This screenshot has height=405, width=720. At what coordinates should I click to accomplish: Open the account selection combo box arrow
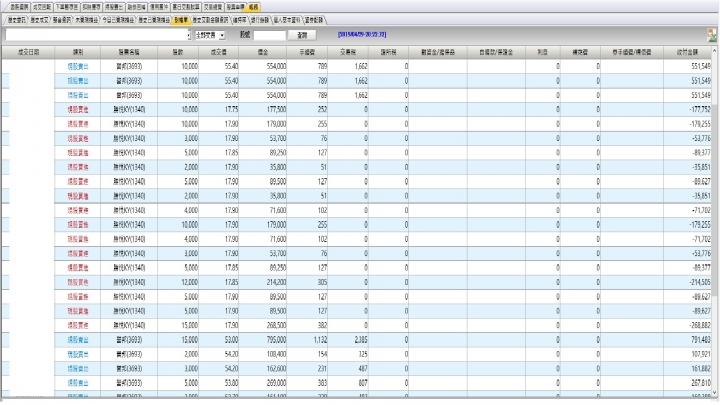189,35
